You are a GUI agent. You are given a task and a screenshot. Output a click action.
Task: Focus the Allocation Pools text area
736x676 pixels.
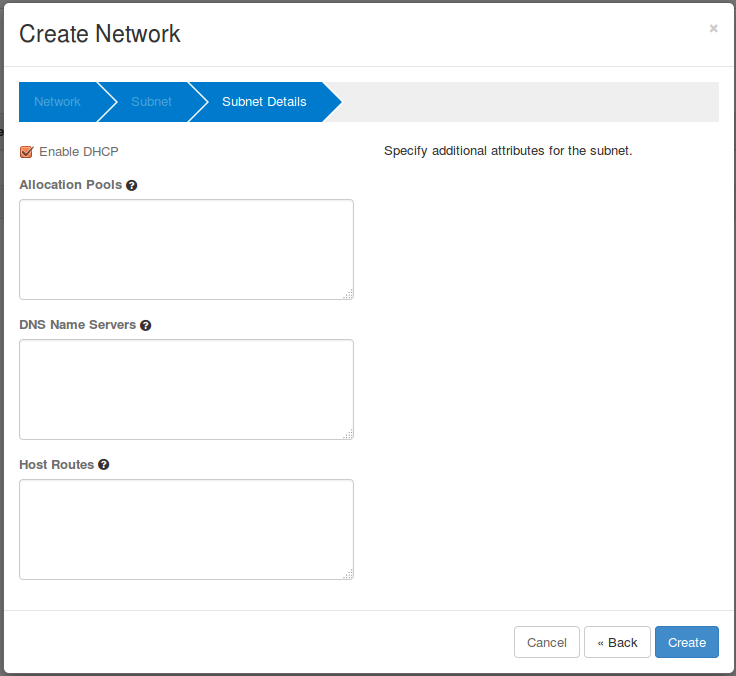[x=186, y=249]
